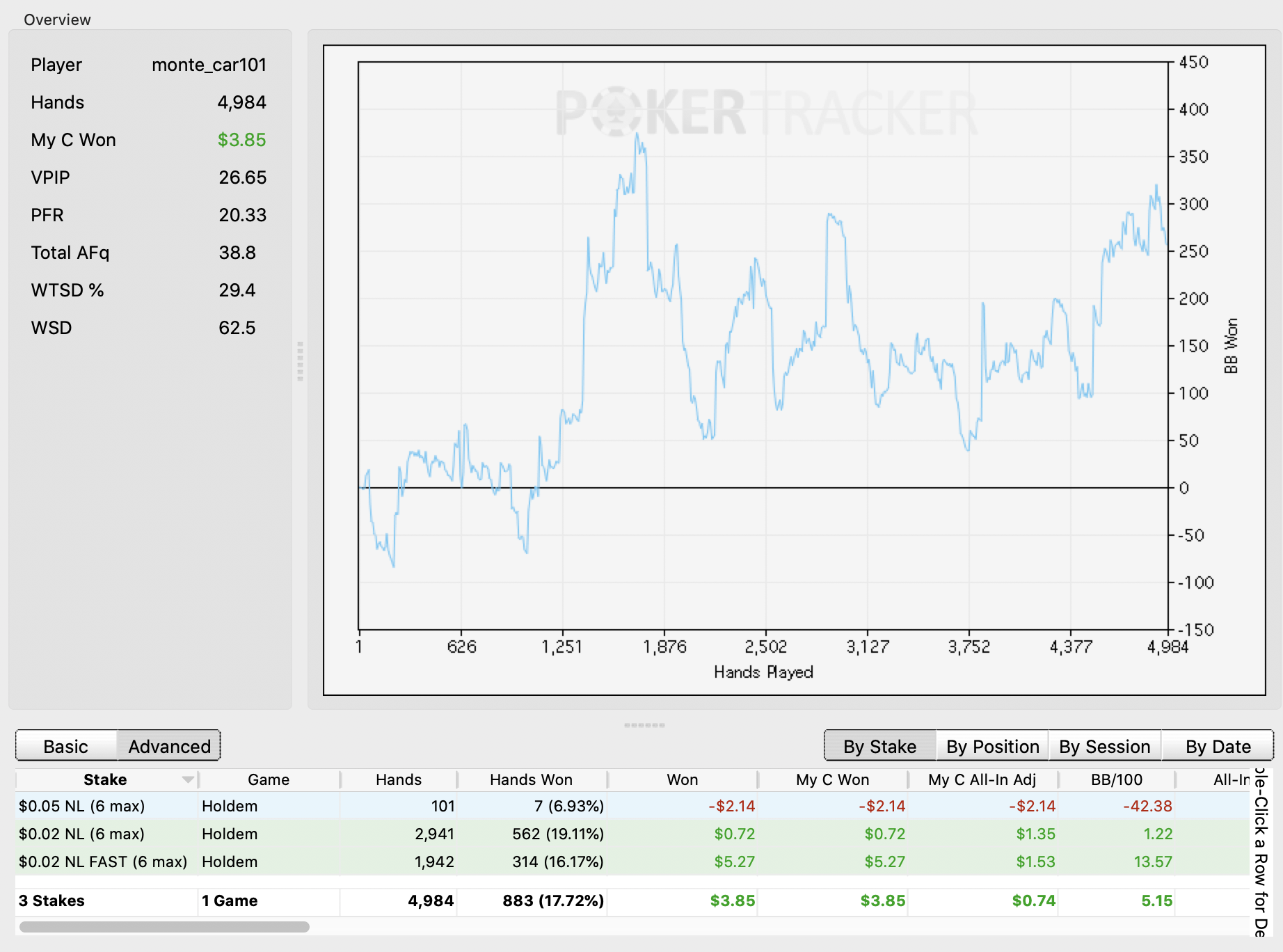The height and width of the screenshot is (952, 1283).
Task: View the By Date breakdown
Action: [x=1218, y=746]
